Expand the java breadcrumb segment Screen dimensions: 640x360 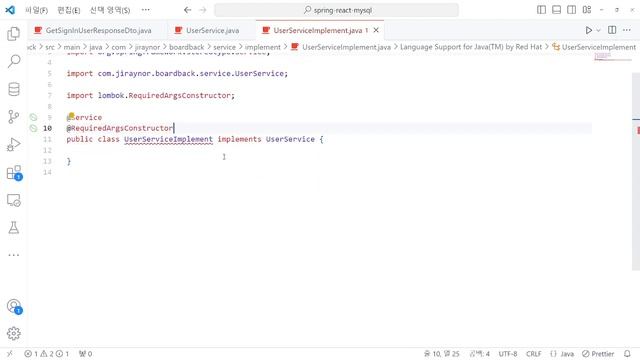tap(96, 47)
